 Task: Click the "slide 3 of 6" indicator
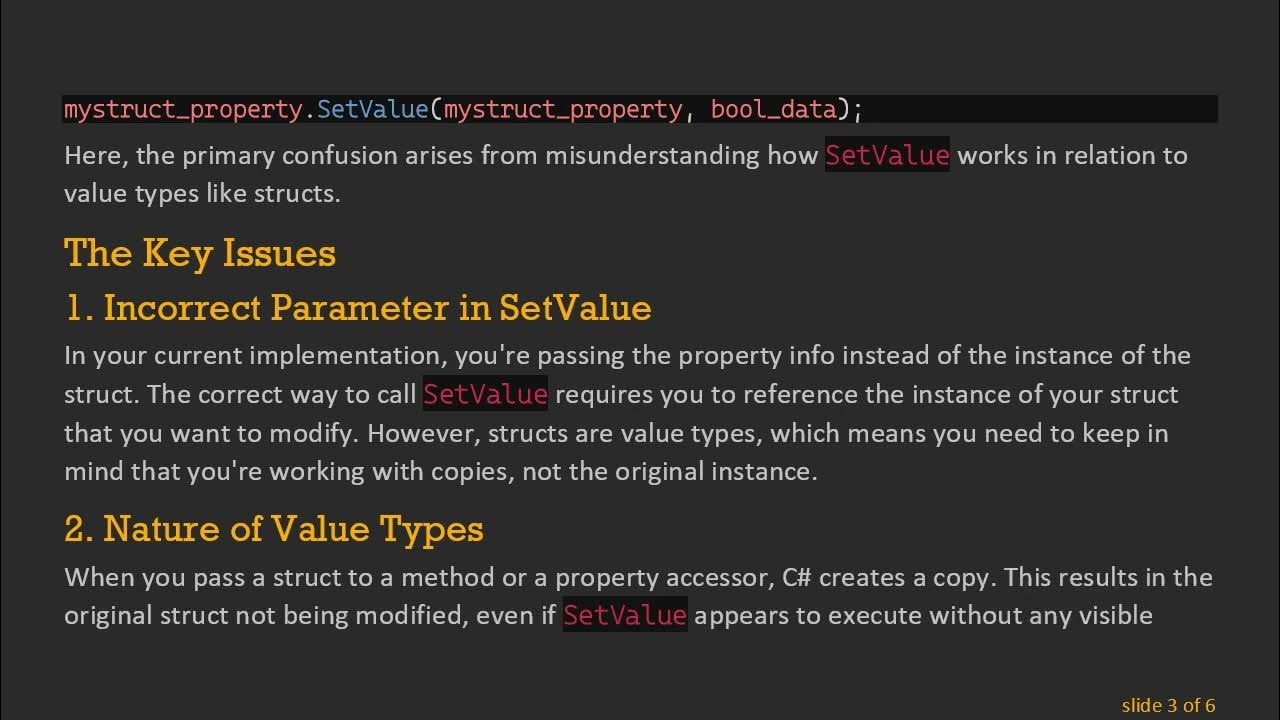click(1168, 706)
